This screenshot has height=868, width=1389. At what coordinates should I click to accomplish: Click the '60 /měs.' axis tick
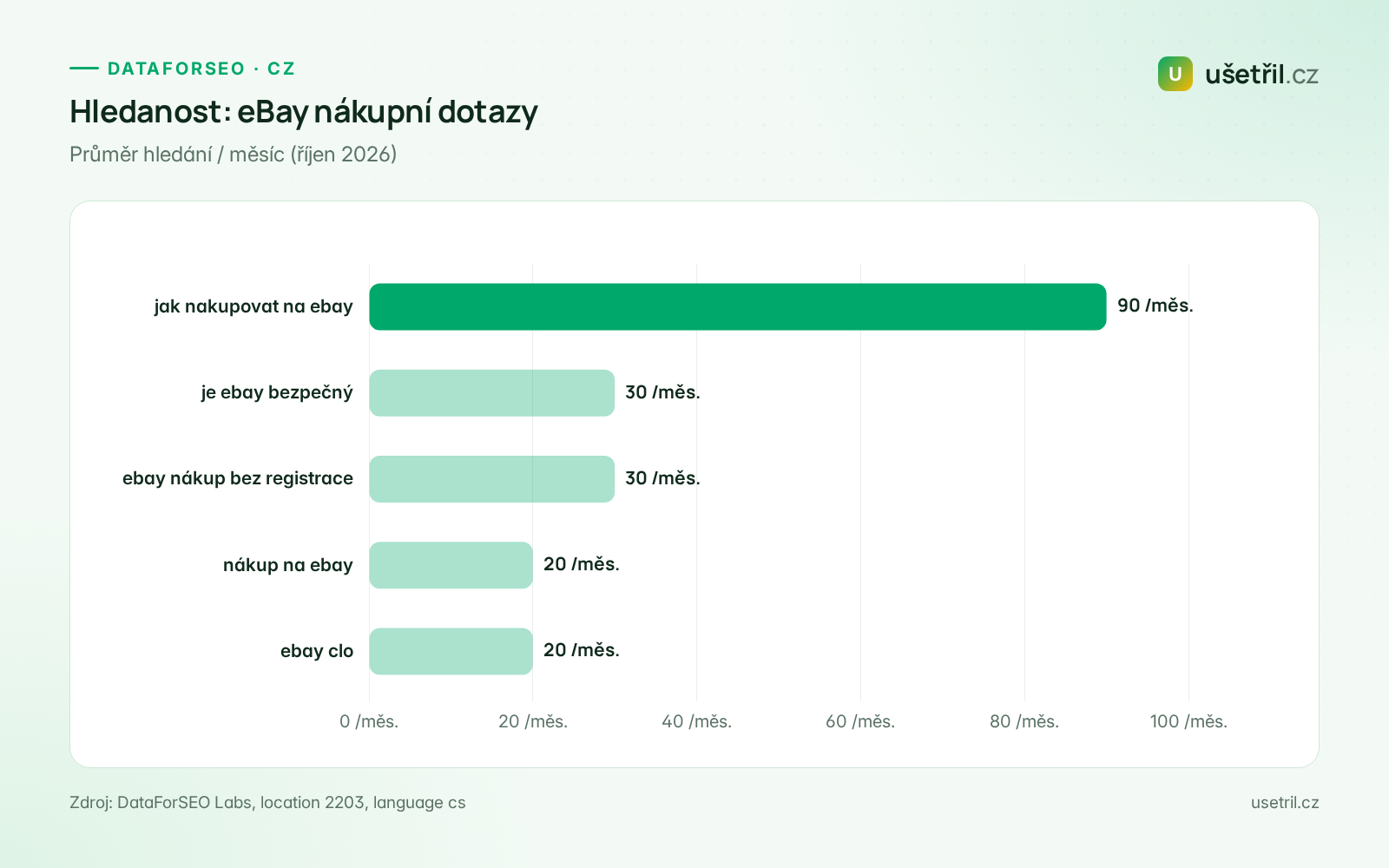pyautogui.click(x=860, y=721)
